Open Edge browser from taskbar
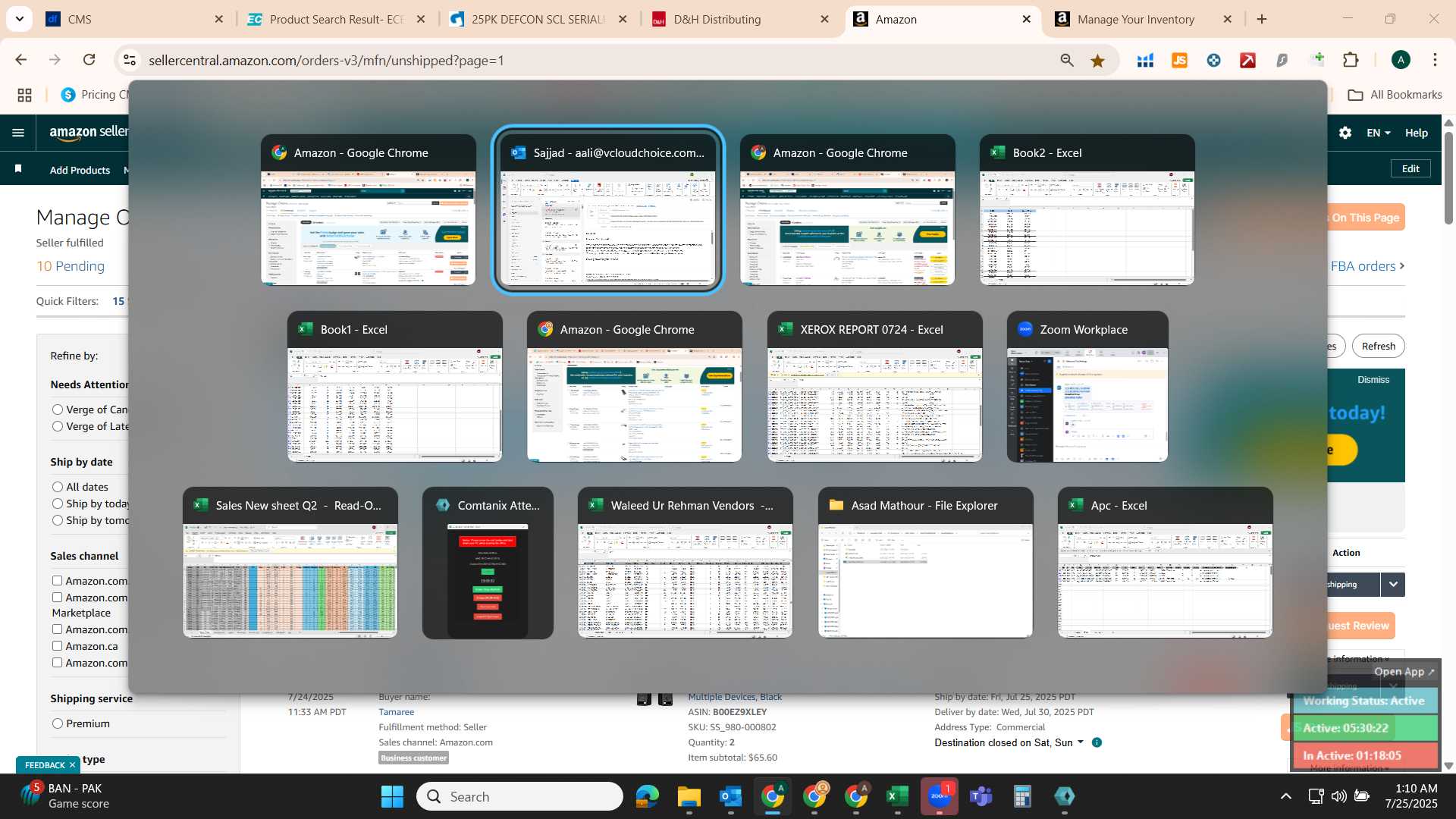 [647, 796]
